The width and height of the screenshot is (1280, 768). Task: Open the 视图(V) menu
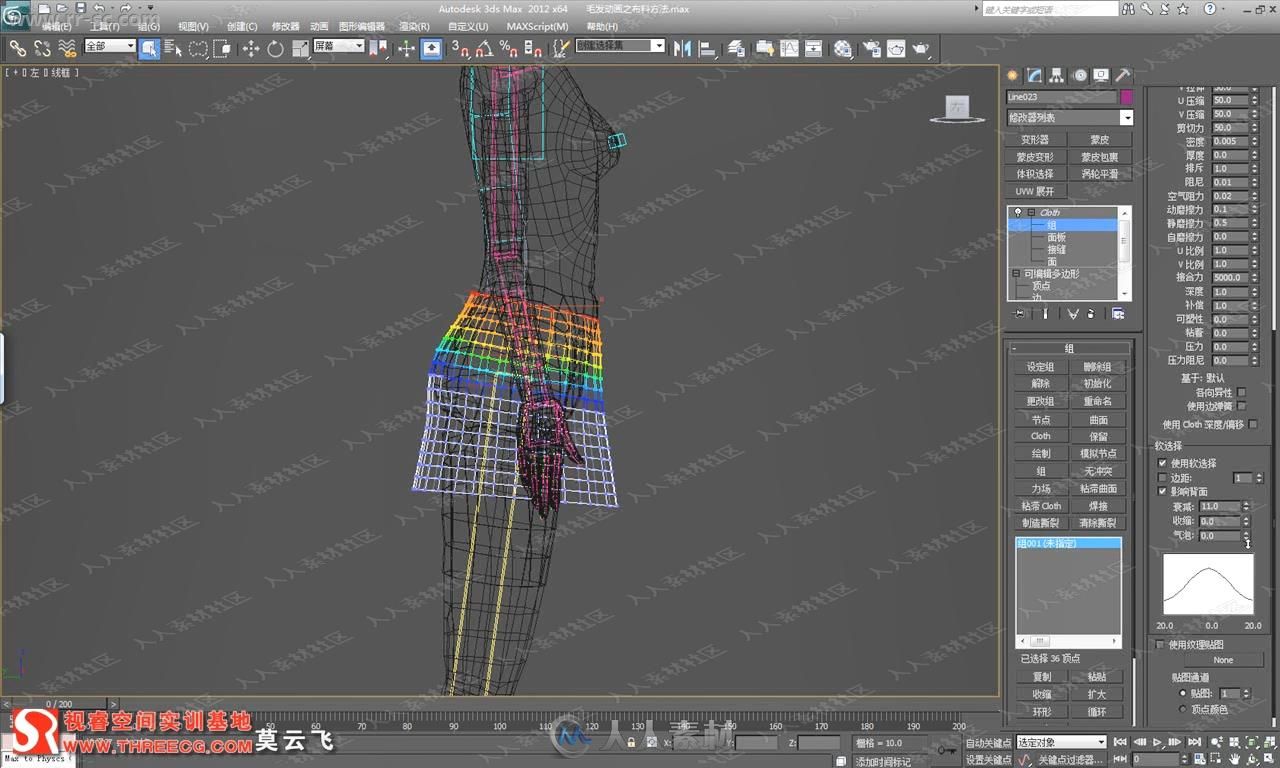(193, 27)
